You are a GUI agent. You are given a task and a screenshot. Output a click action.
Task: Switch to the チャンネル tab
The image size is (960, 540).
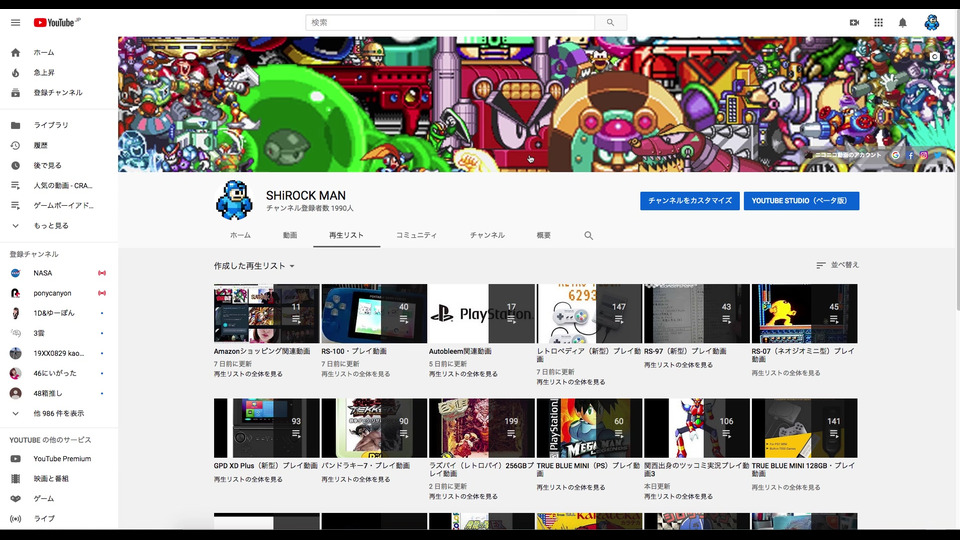[x=487, y=236]
